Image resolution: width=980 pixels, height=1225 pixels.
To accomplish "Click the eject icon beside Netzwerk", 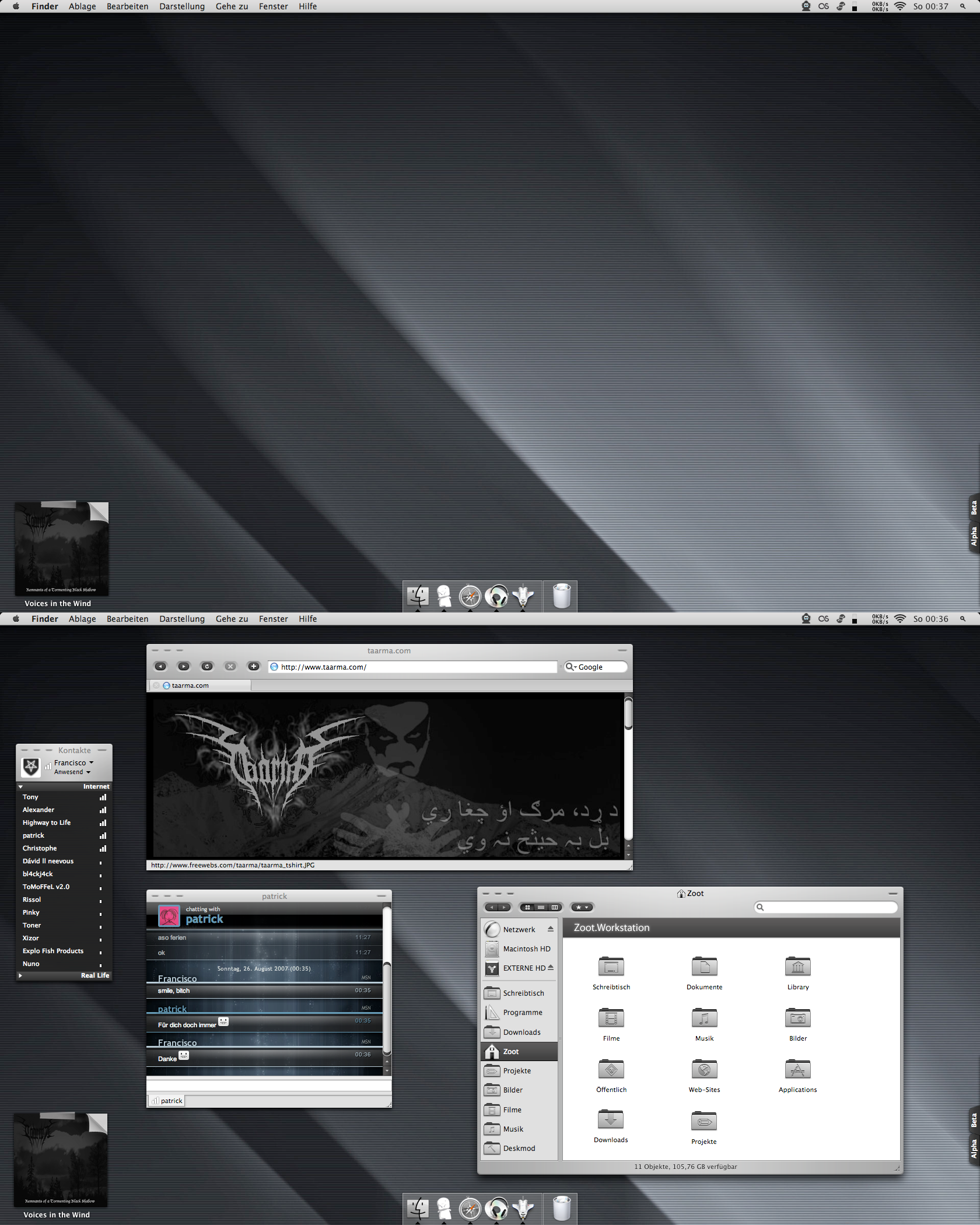I will coord(551,929).
